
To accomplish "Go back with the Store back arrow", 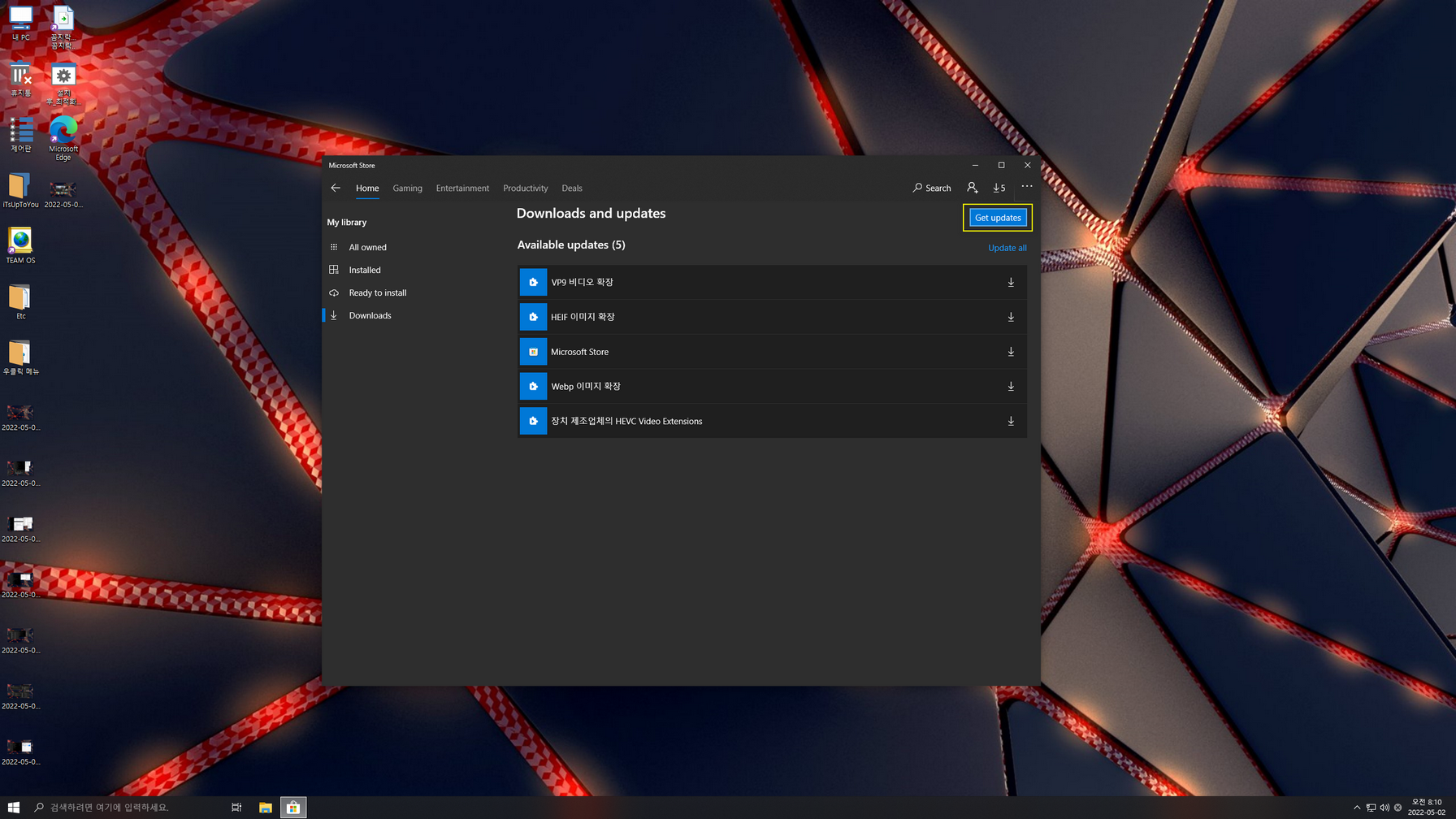I will pos(336,188).
